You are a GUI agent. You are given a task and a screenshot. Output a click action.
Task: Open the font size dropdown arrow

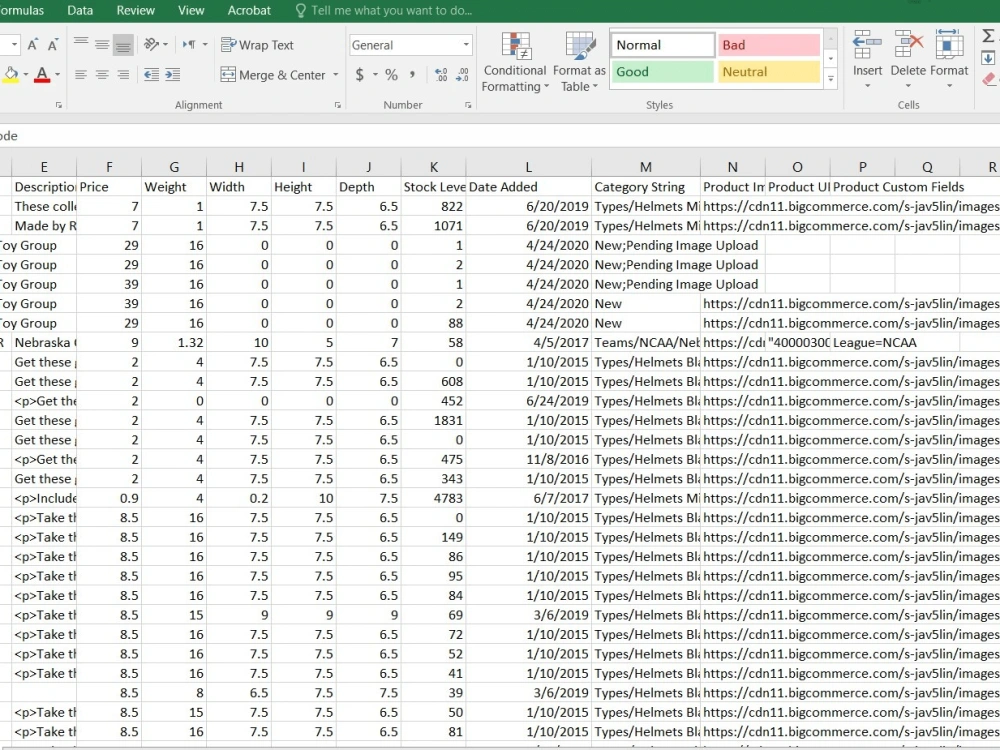pyautogui.click(x=14, y=45)
